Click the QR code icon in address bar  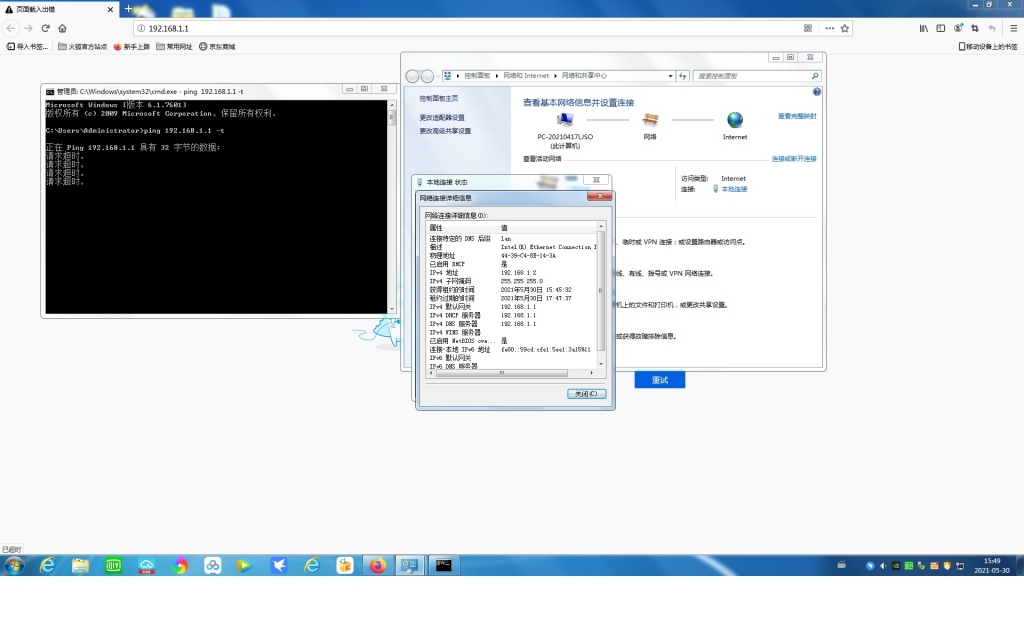[x=808, y=28]
